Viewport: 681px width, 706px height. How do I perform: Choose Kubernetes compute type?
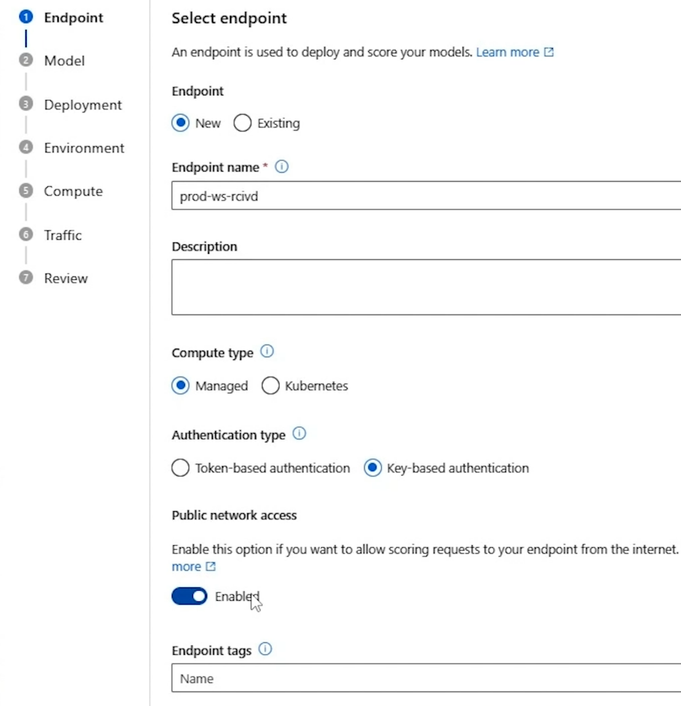pyautogui.click(x=270, y=385)
